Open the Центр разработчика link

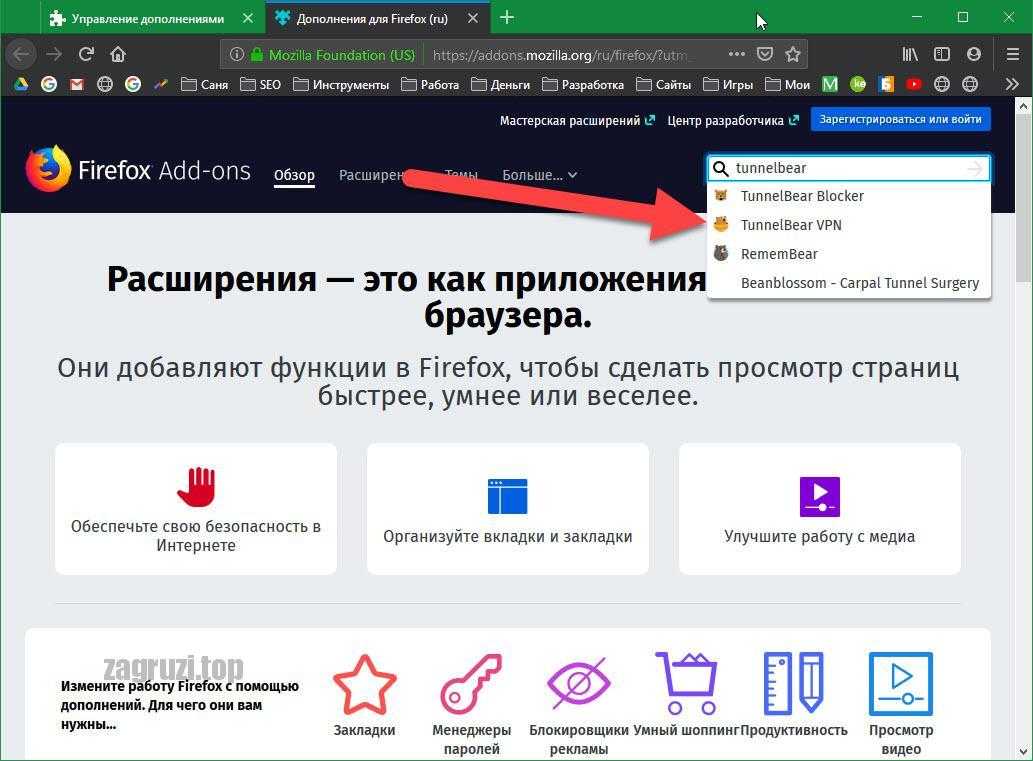(x=733, y=121)
